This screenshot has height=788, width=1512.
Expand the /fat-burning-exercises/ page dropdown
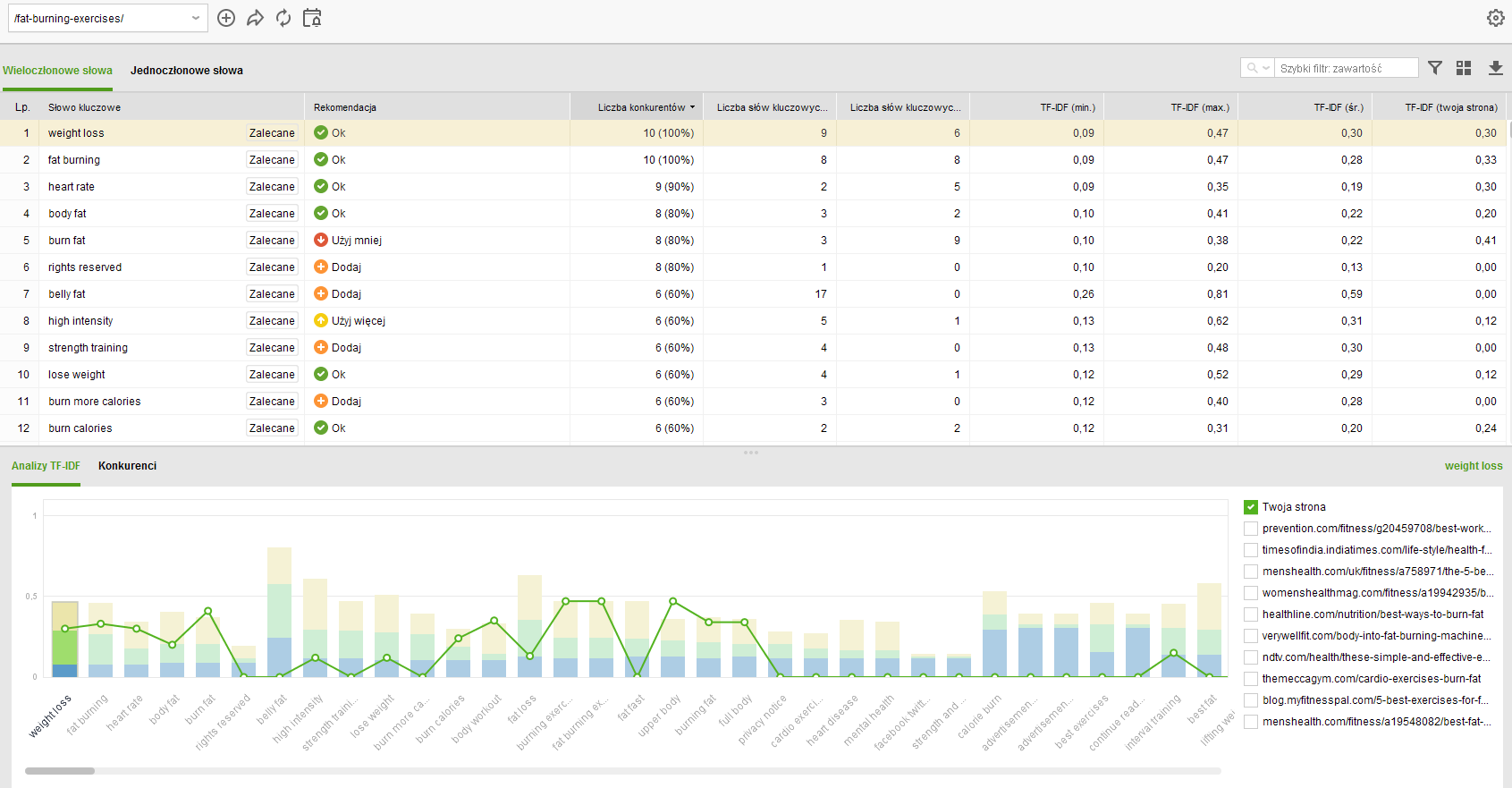196,18
